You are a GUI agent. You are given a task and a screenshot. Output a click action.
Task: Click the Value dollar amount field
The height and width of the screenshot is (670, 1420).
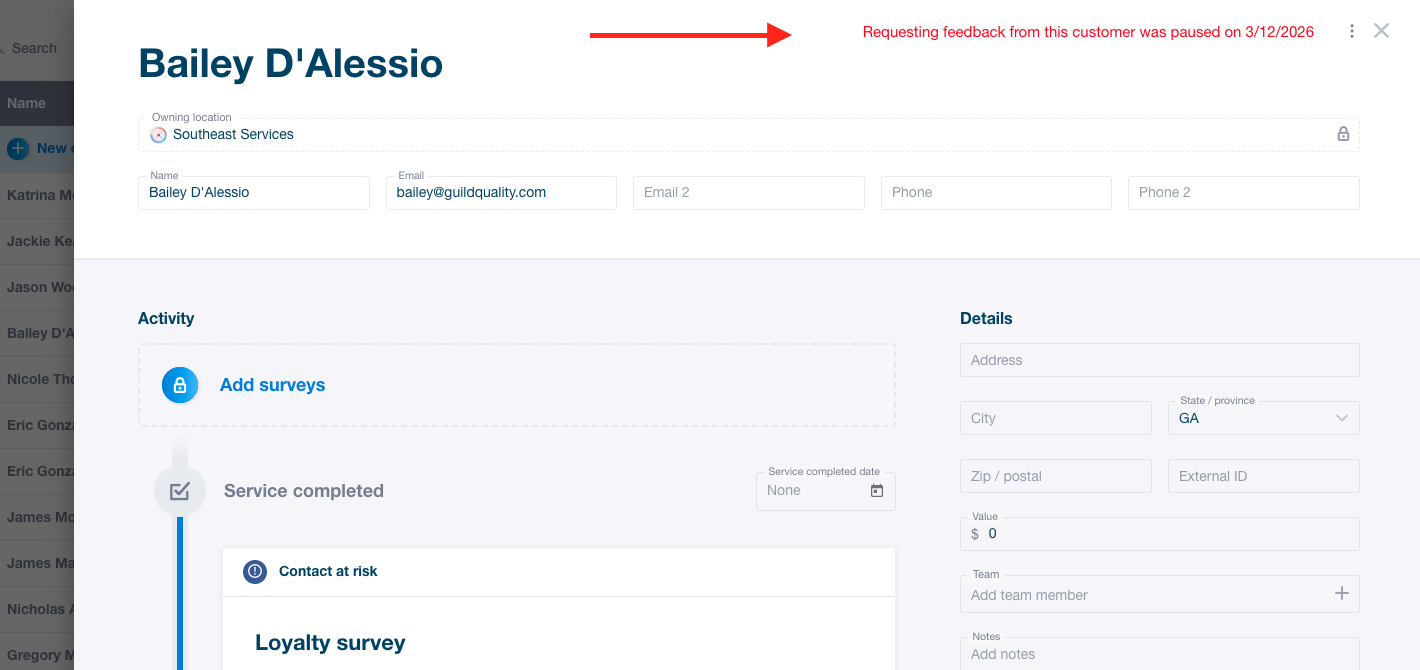point(1165,534)
